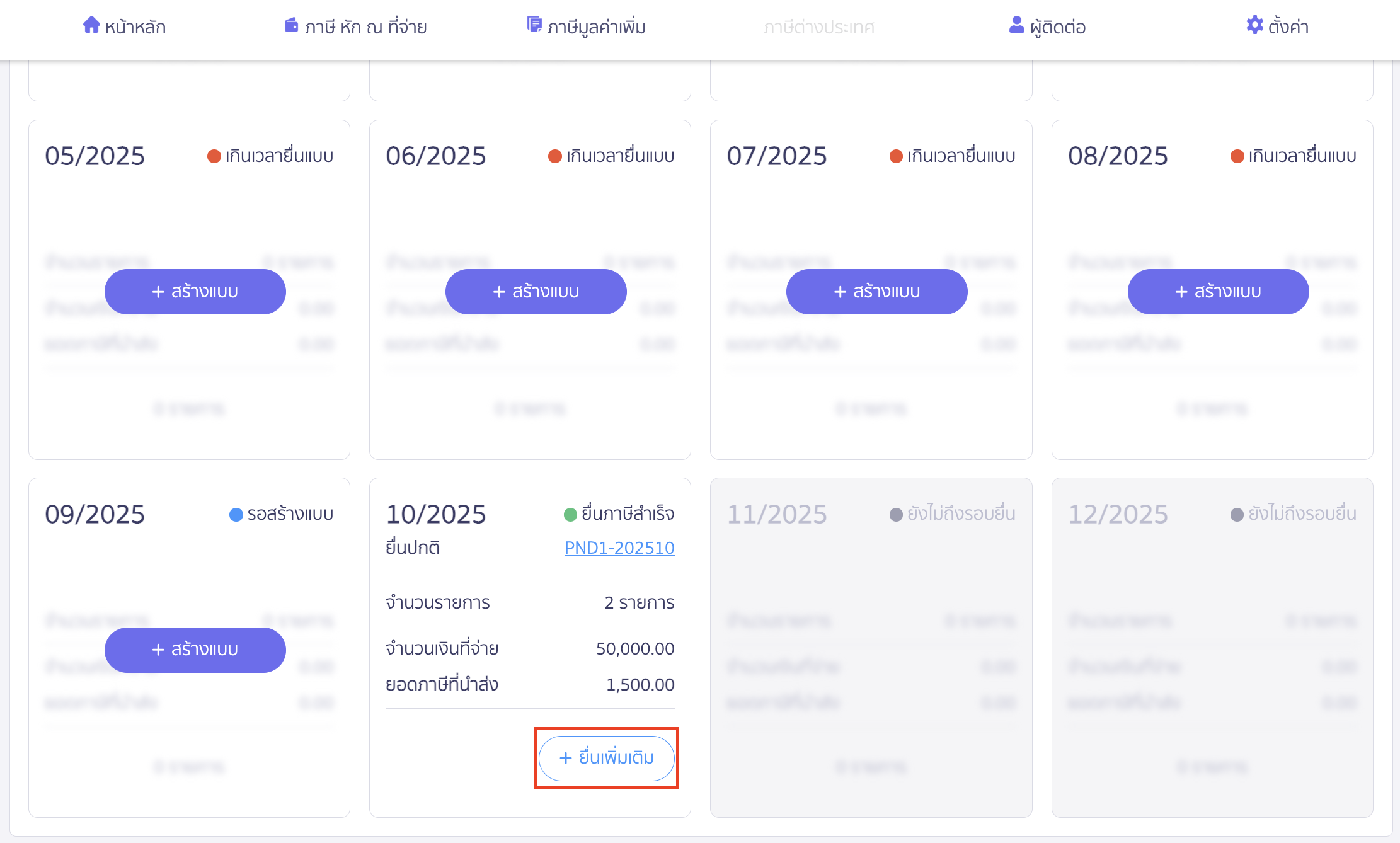Image resolution: width=1400 pixels, height=843 pixels.
Task: Open the PND1-202510 link
Action: pos(619,548)
